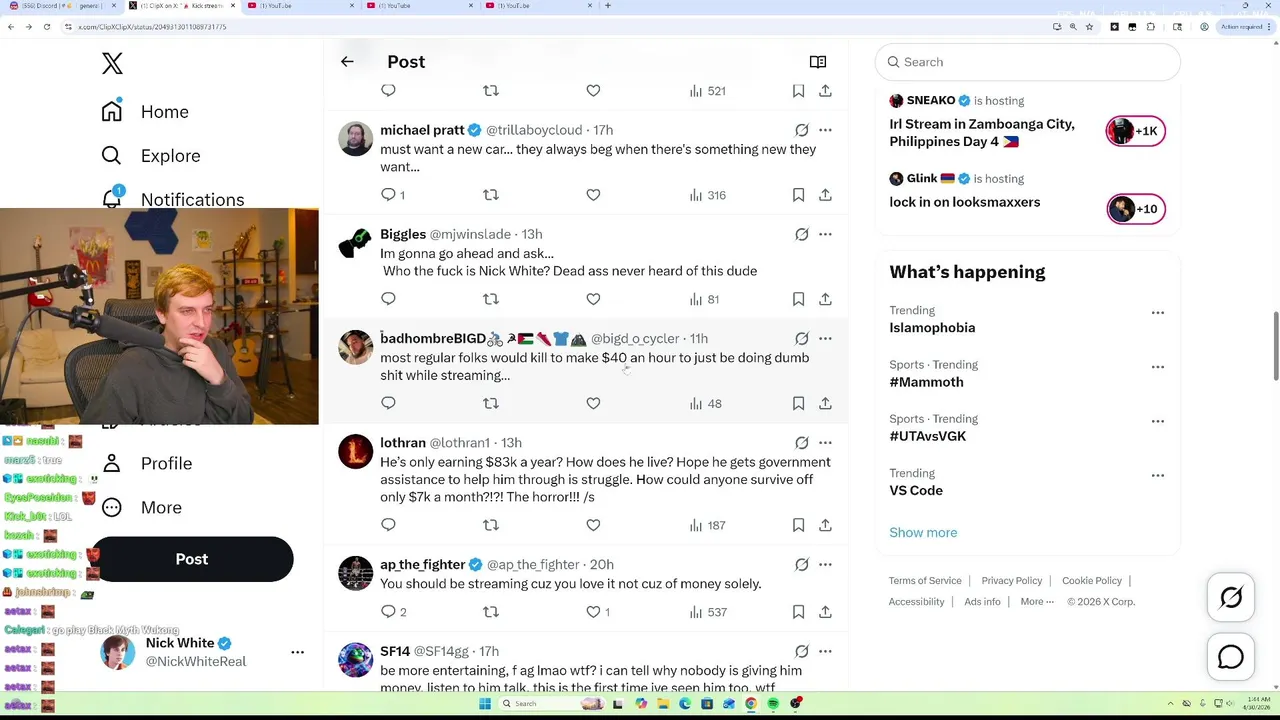Open Nick White account menu dots
This screenshot has height=720, width=1280.
pyautogui.click(x=297, y=652)
